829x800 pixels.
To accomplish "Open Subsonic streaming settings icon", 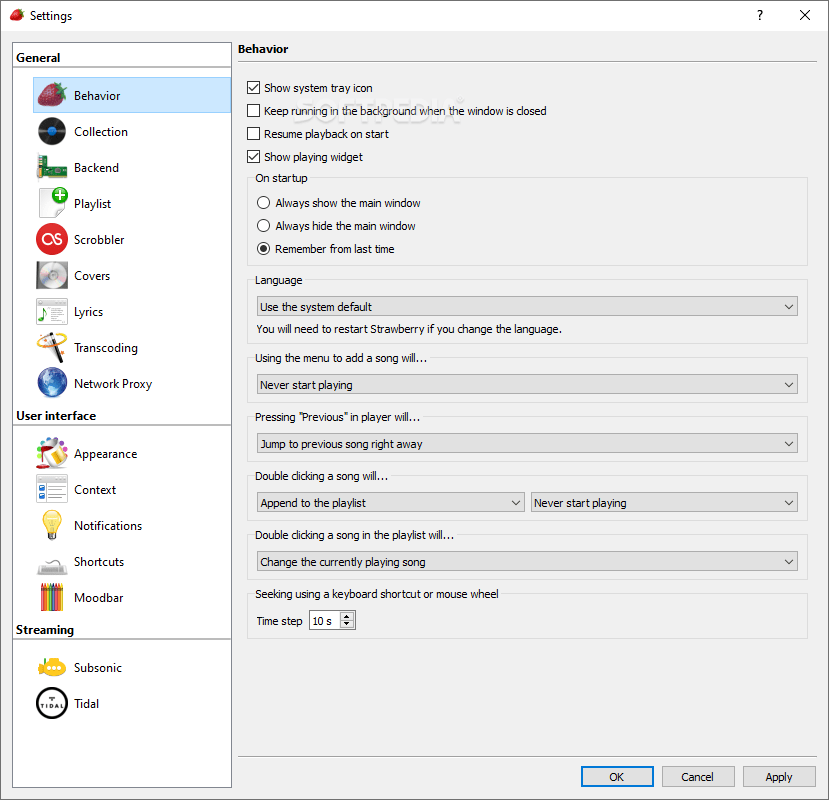I will 51,667.
